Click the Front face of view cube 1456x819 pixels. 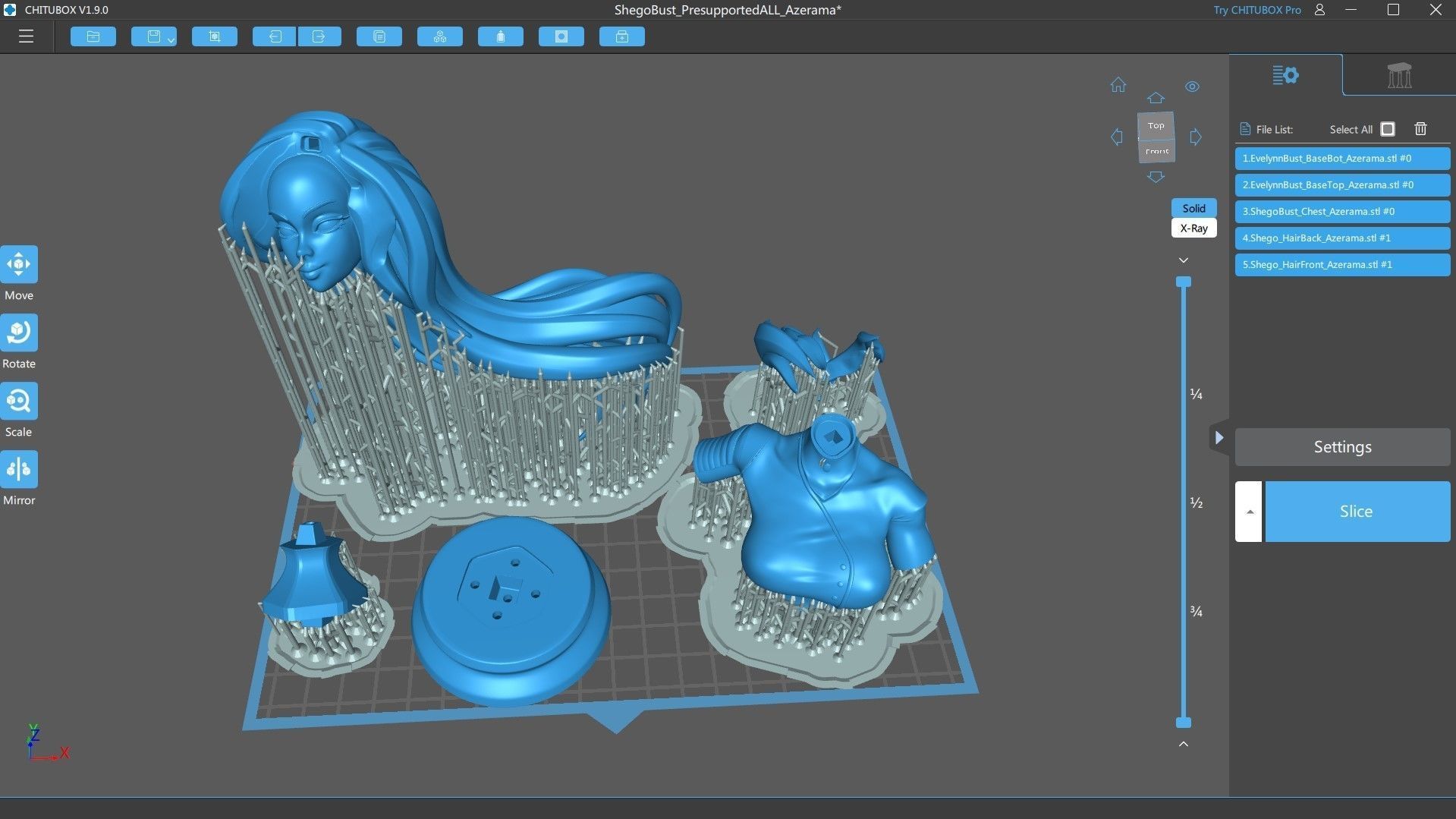click(1156, 151)
